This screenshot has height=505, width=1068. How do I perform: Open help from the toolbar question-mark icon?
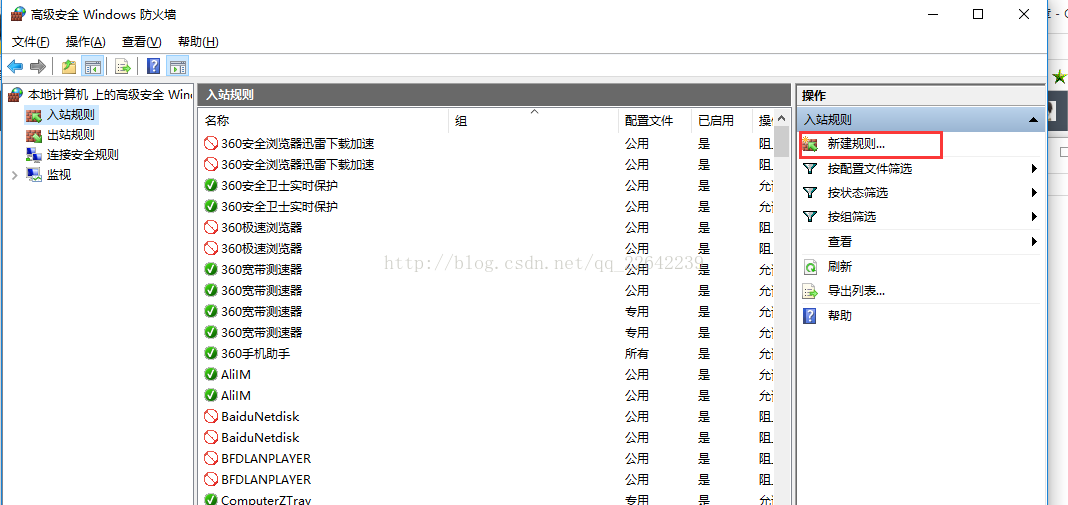pyautogui.click(x=153, y=66)
